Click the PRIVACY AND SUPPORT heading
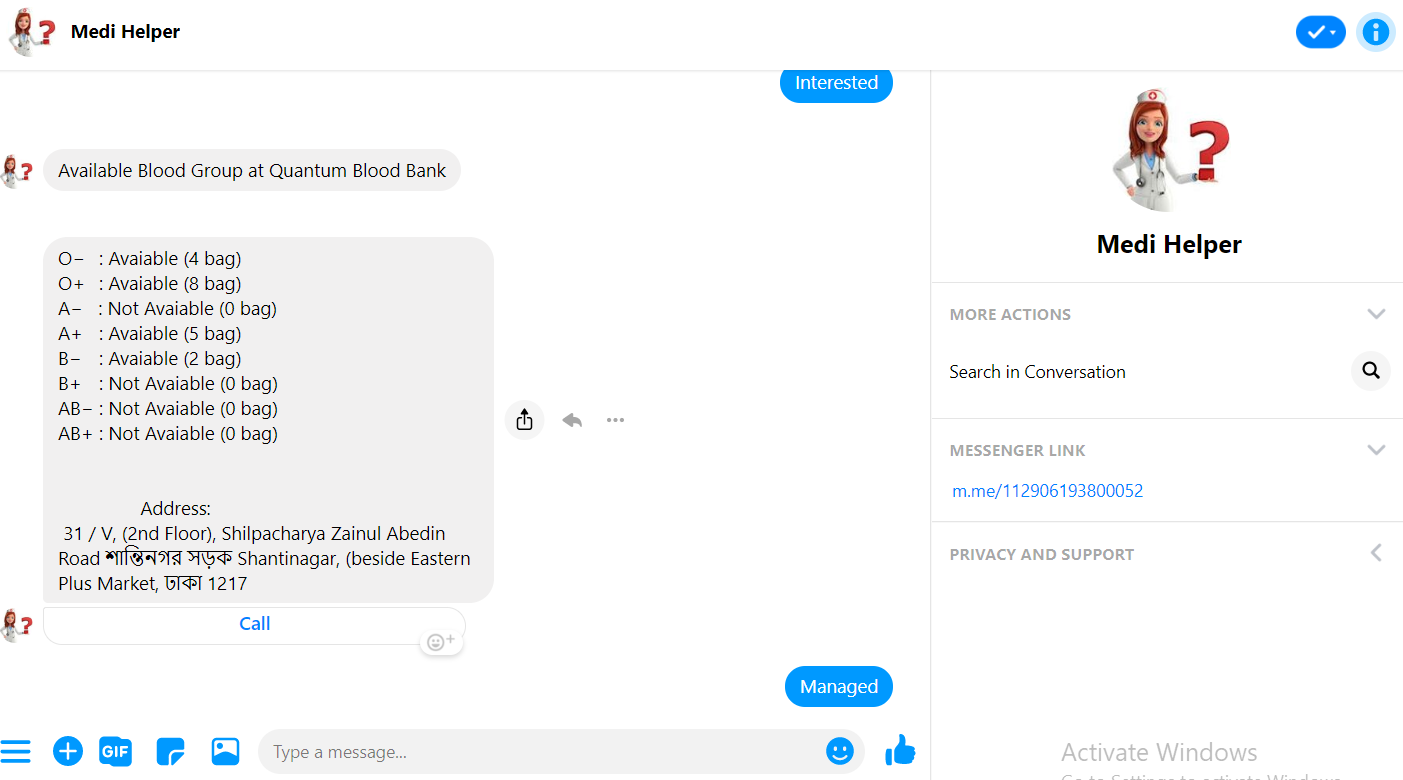Image resolution: width=1403 pixels, height=780 pixels. 1042,554
